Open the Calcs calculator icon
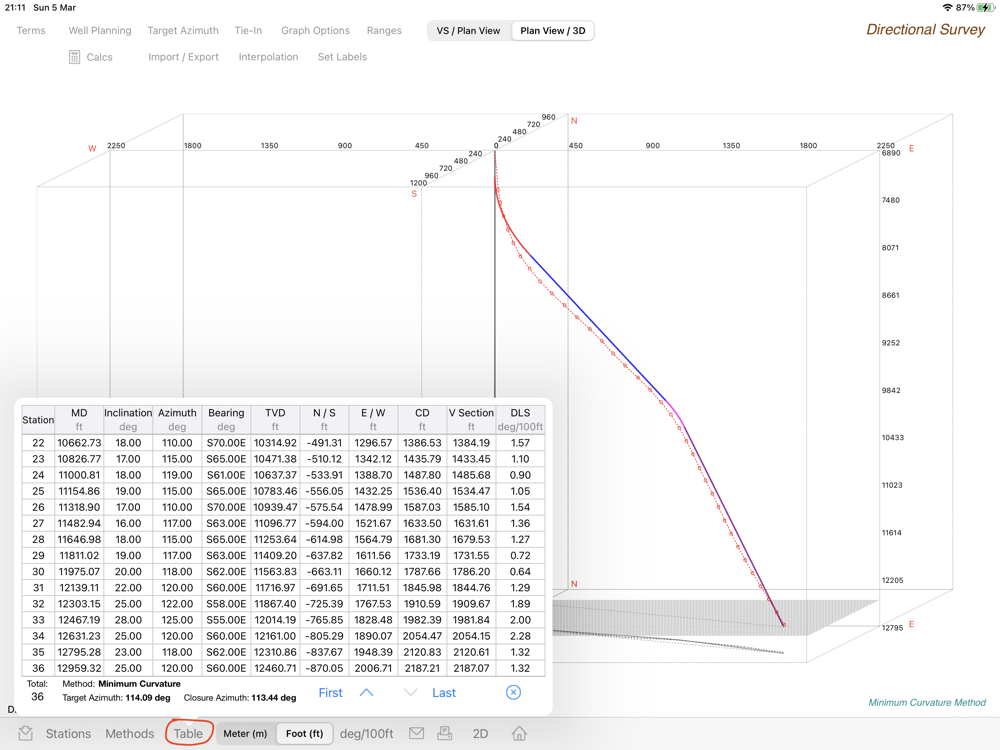1000x750 pixels. click(74, 57)
